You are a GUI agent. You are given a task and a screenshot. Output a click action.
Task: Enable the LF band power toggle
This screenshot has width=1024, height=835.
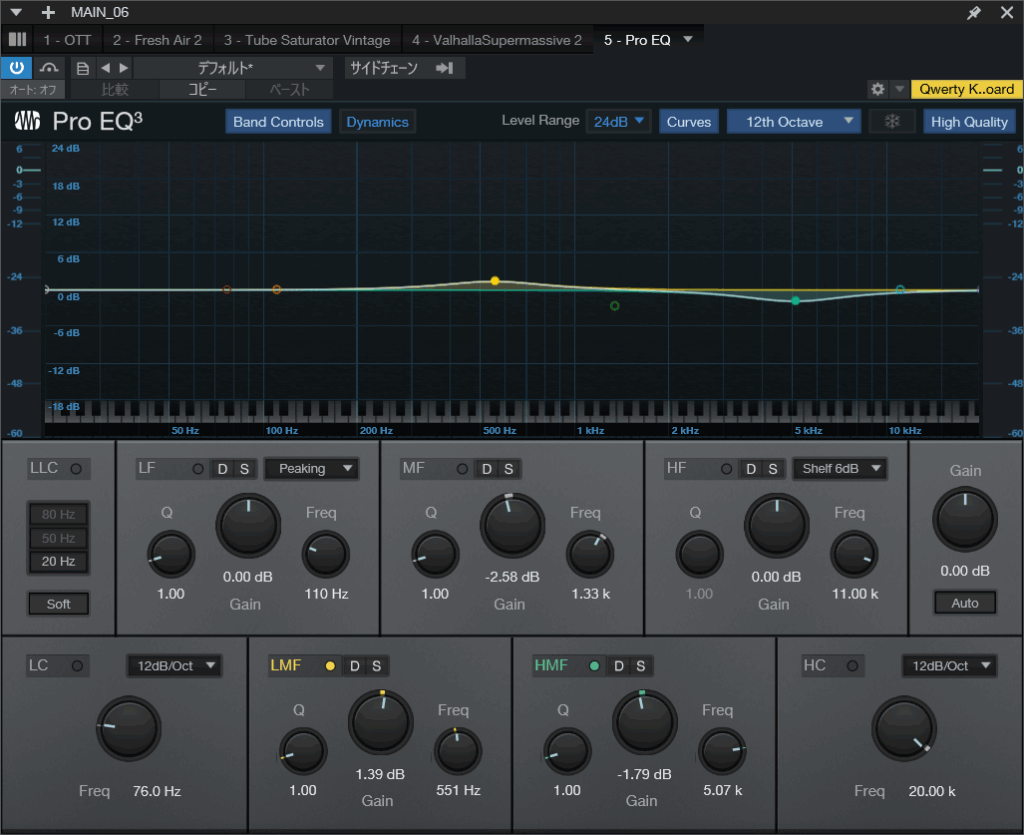(197, 469)
